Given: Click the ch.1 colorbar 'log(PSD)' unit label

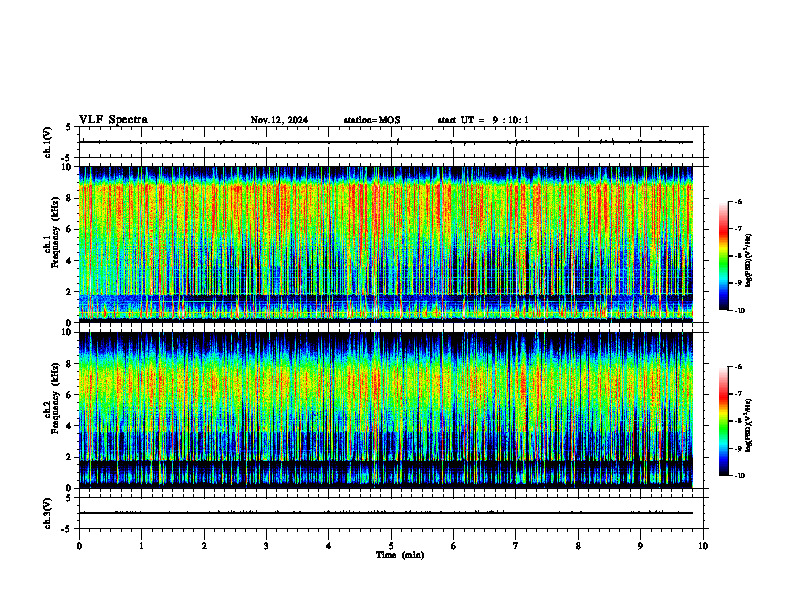Looking at the screenshot, I should point(749,260).
